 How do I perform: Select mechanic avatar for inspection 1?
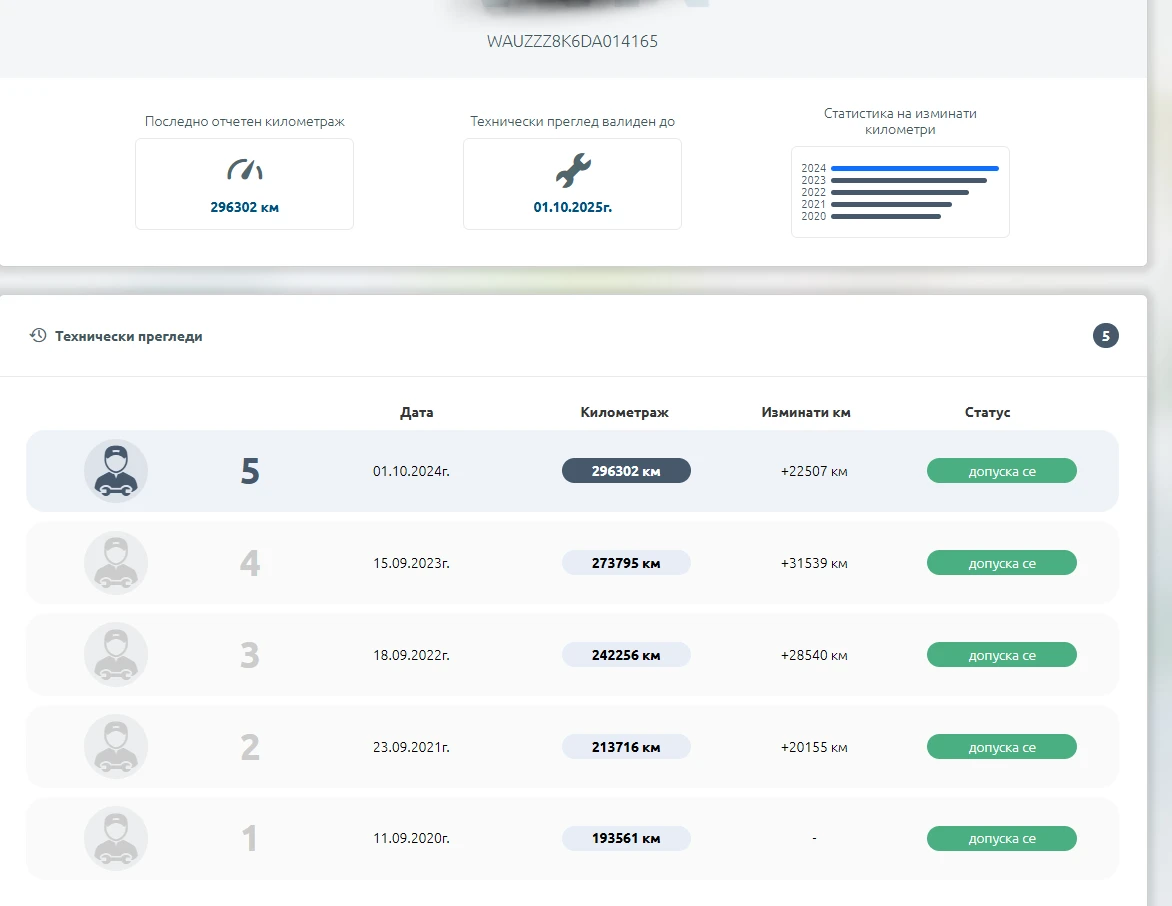pos(116,838)
